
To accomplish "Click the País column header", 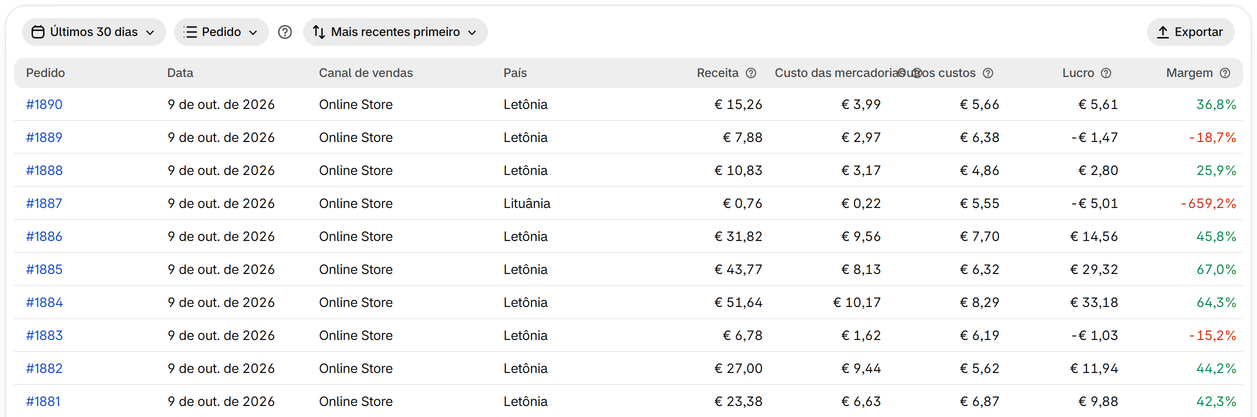I will pyautogui.click(x=515, y=73).
